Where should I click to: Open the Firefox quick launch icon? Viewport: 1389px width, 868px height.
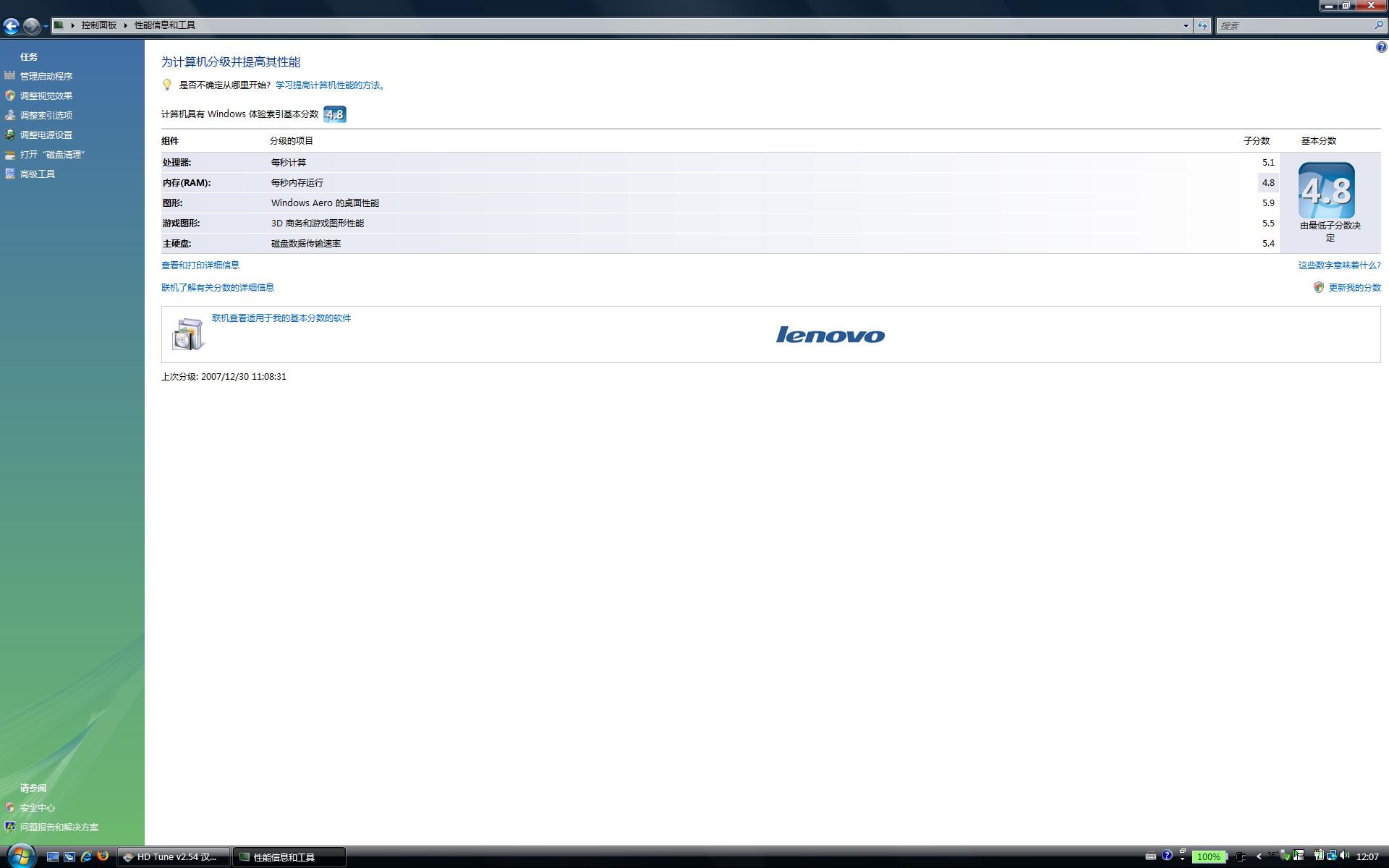click(x=103, y=856)
